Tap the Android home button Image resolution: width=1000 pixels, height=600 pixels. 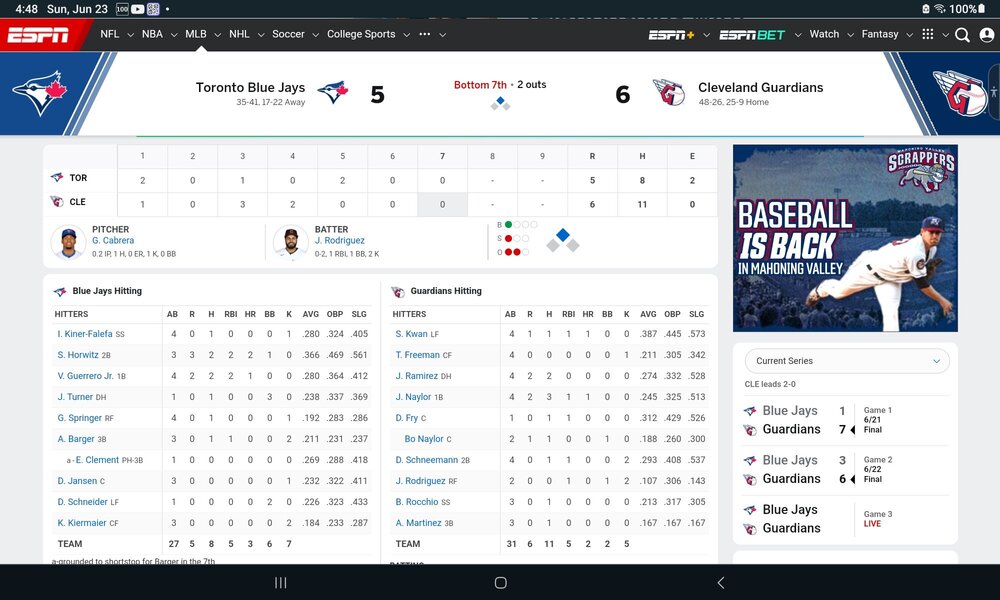501,583
